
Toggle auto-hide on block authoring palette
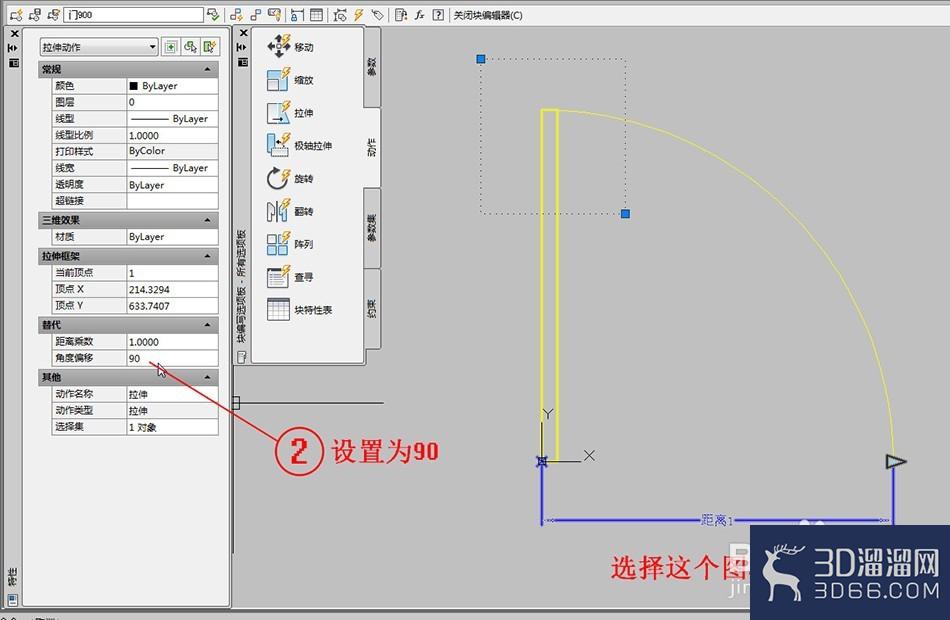pos(242,47)
